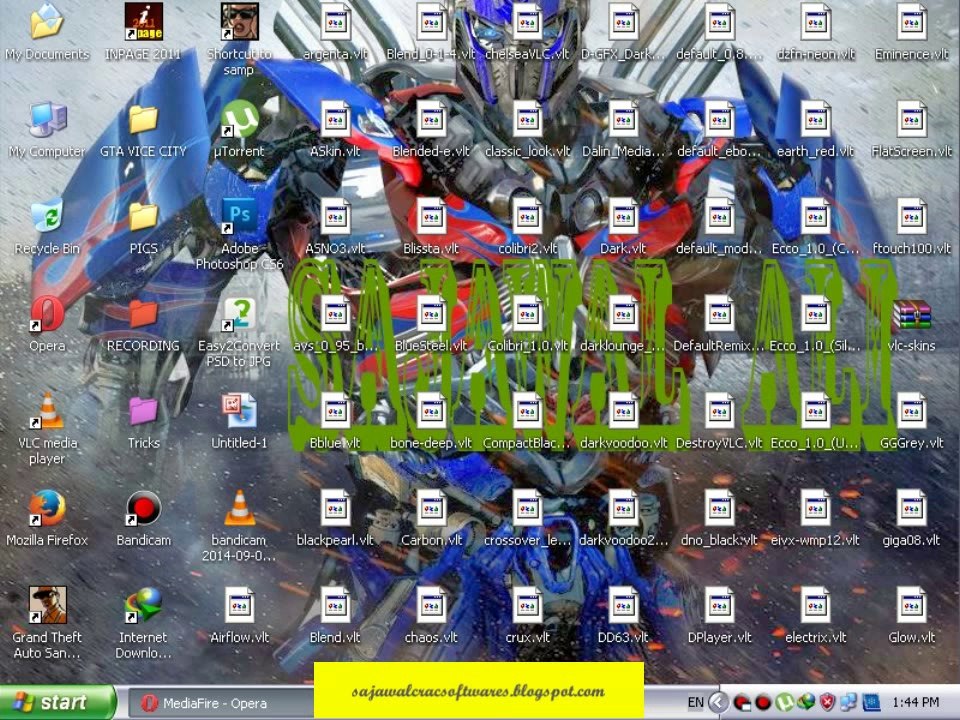Select the ftouch100.vlt file

(x=912, y=216)
